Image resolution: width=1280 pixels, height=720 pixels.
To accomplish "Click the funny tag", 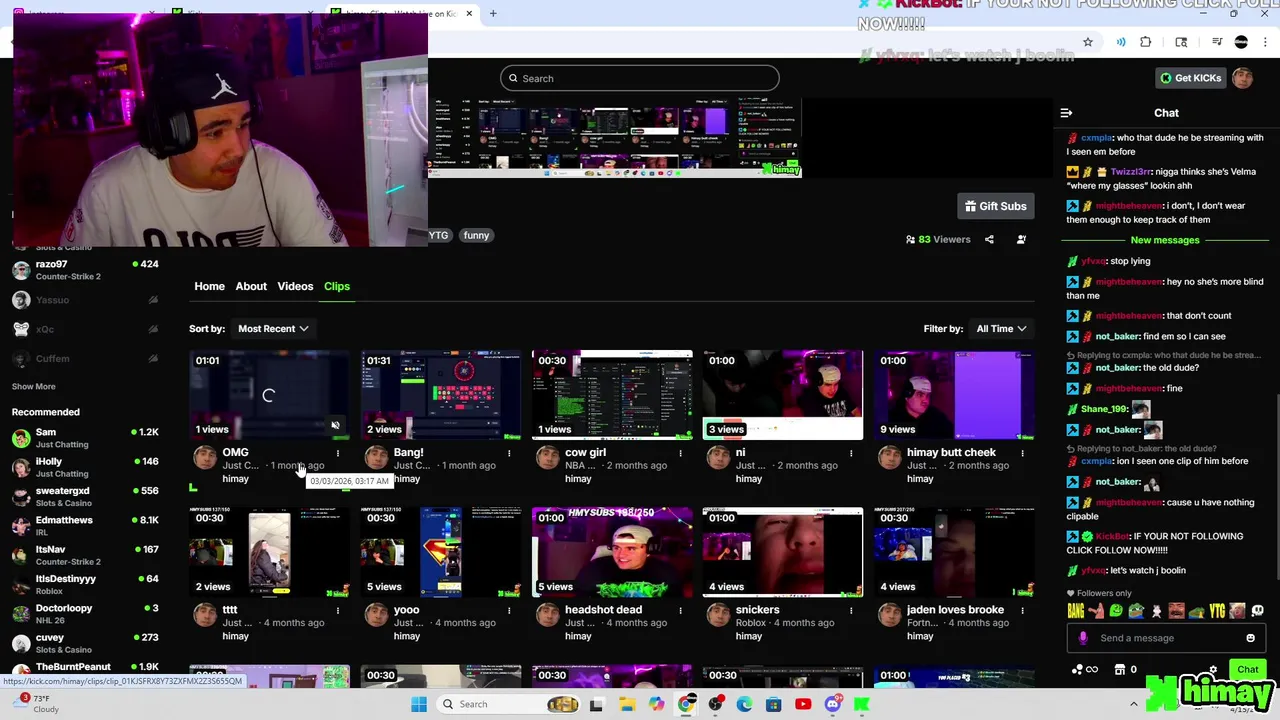I will pyautogui.click(x=476, y=235).
